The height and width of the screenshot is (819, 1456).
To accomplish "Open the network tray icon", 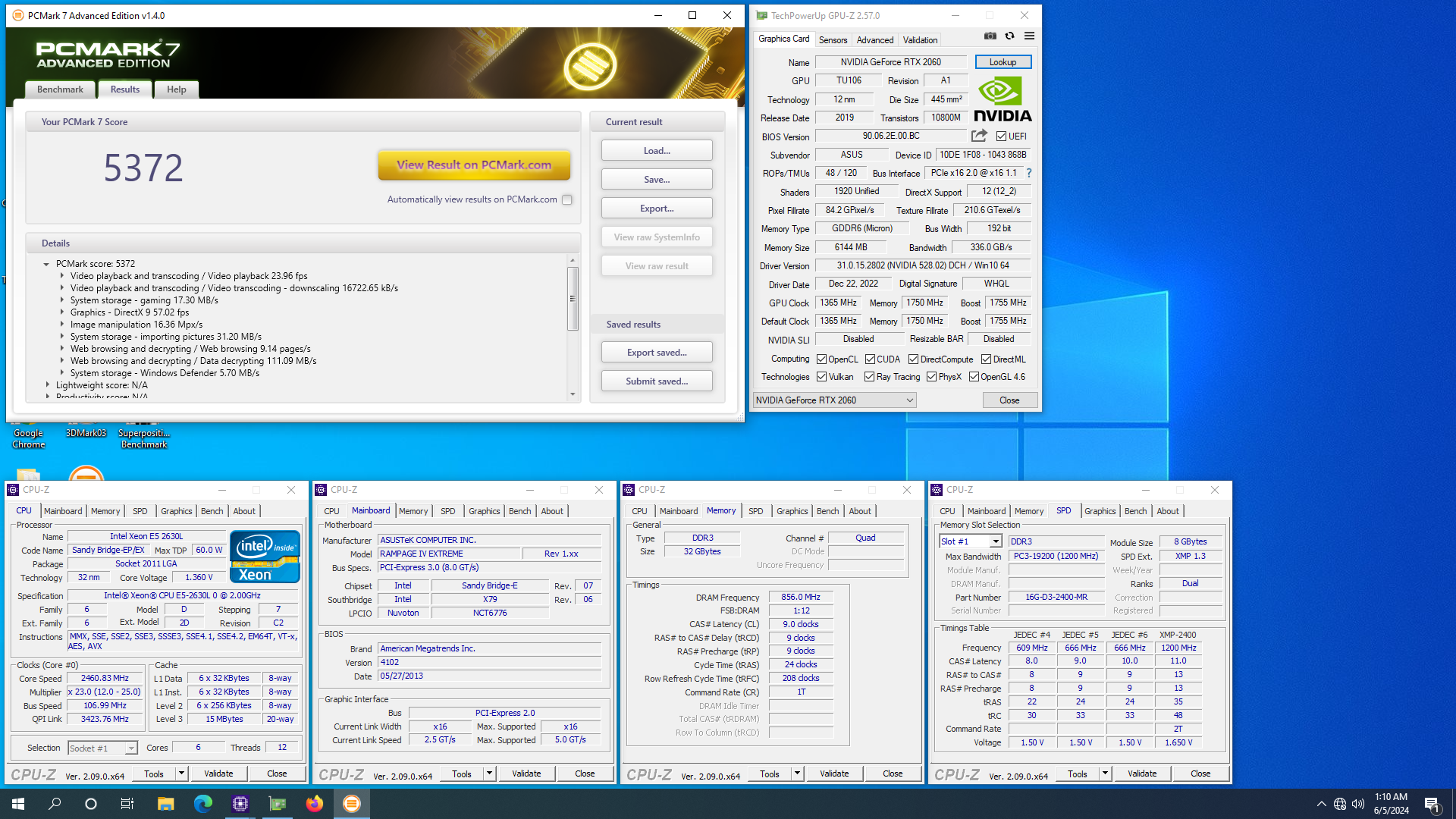I will [x=1340, y=804].
